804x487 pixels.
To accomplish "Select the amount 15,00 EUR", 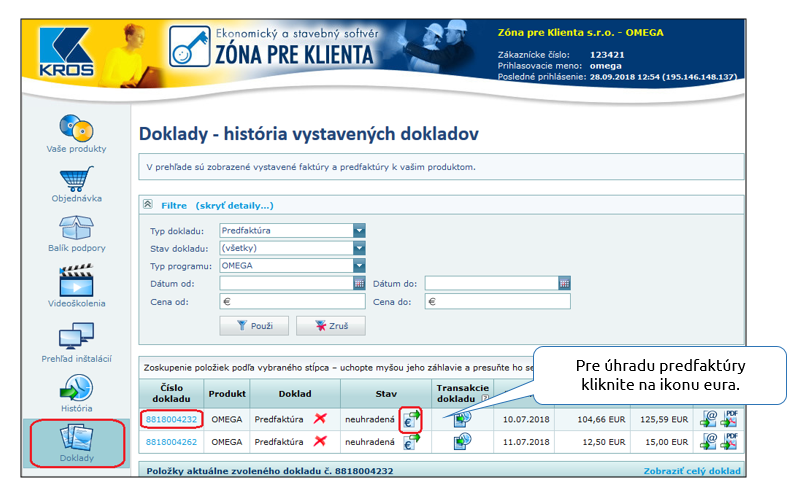I will 667,441.
